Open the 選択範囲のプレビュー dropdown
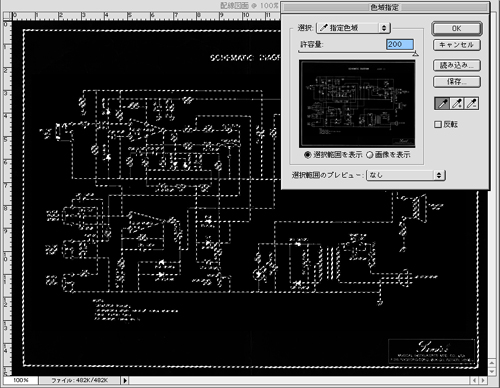 [406, 175]
